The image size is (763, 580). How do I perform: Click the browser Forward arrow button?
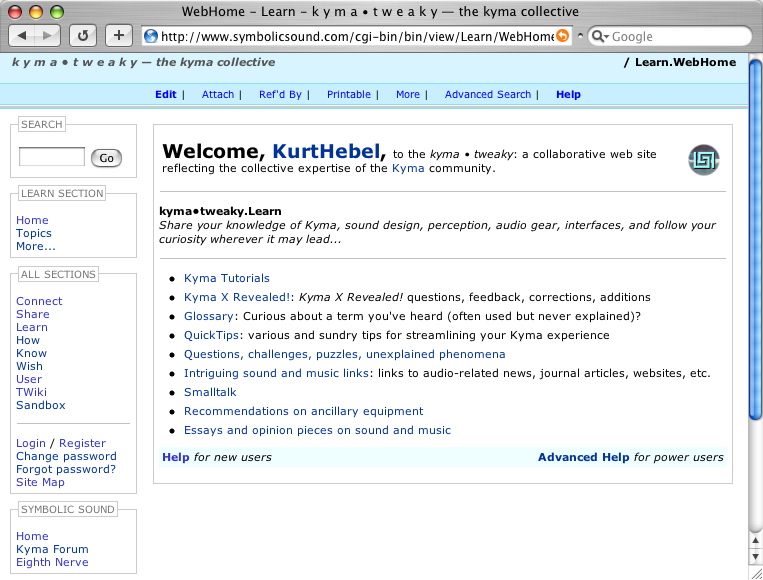48,36
